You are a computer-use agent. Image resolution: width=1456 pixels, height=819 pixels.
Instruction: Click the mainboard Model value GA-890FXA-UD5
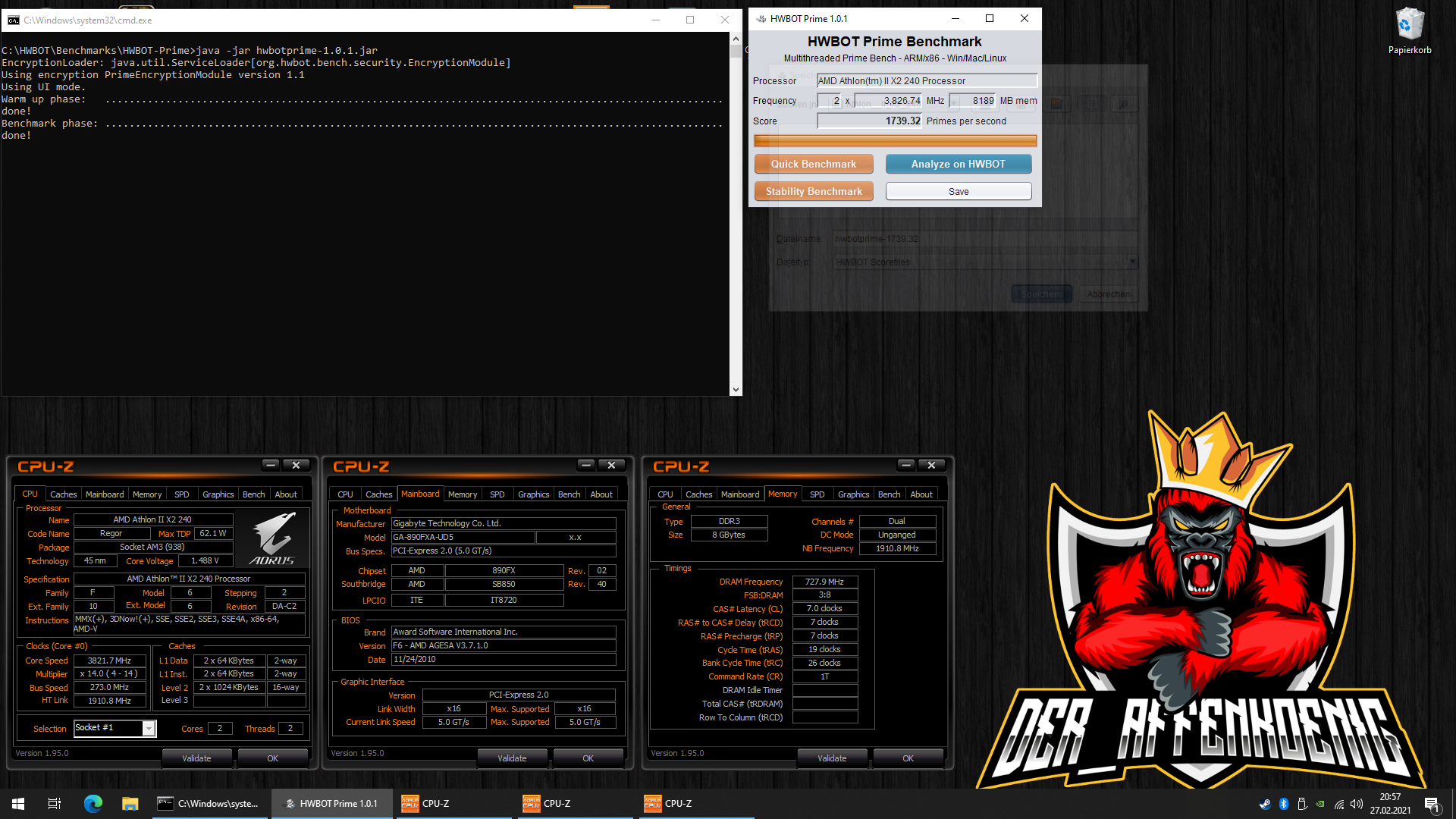tap(463, 537)
